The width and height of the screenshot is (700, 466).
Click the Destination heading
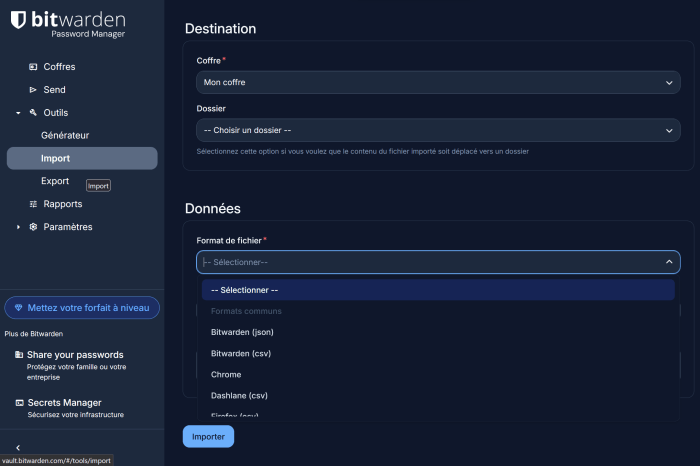(x=221, y=29)
